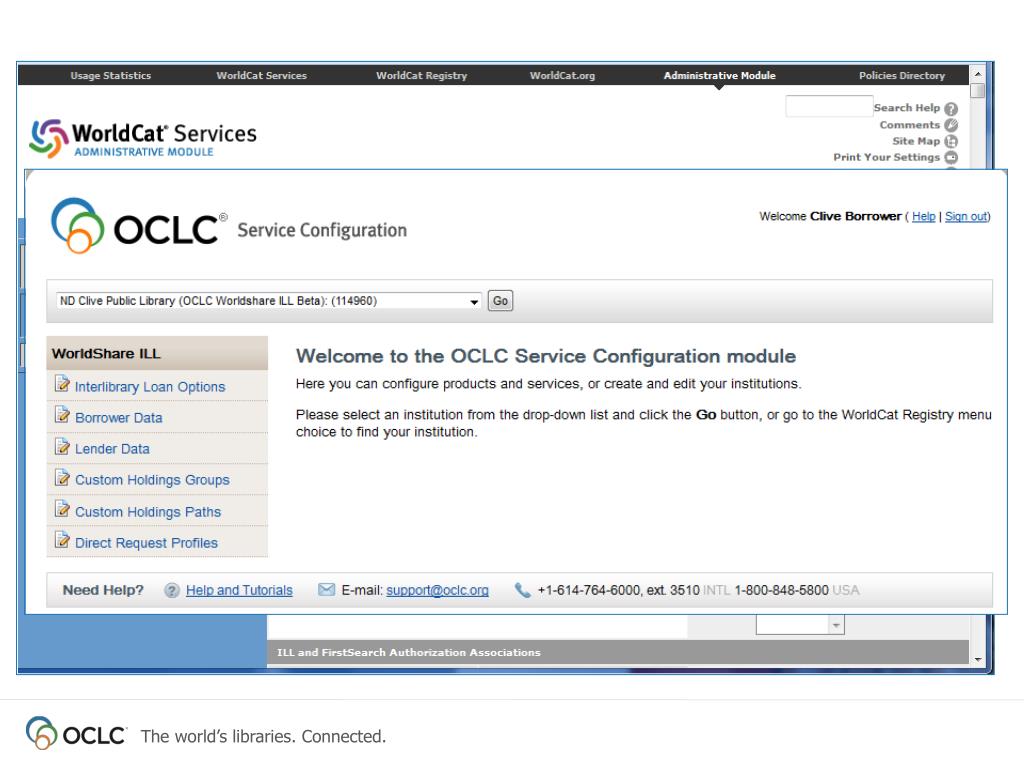Image resolution: width=1024 pixels, height=768 pixels.
Task: Open the Custom Holdings Paths link
Action: (x=148, y=512)
